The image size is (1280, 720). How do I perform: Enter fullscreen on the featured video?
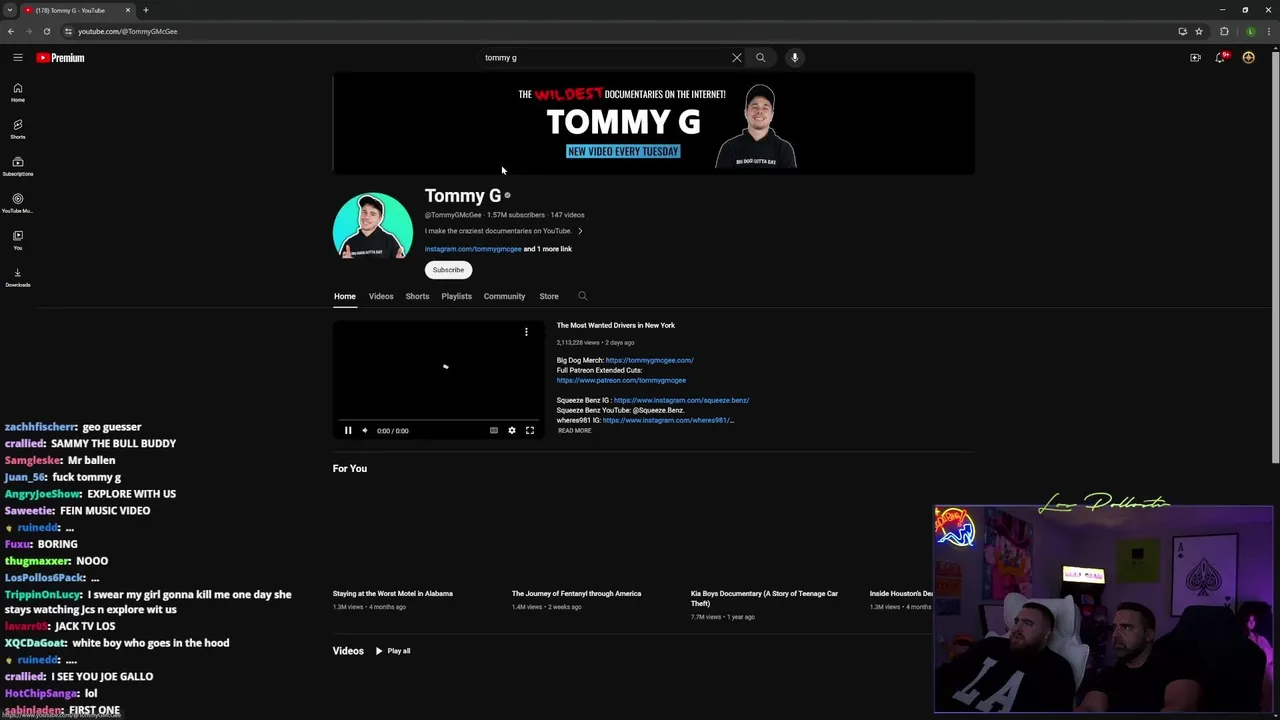point(530,431)
